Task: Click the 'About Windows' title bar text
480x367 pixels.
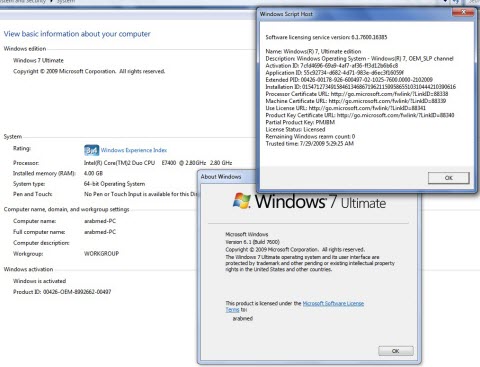Action: (x=221, y=177)
